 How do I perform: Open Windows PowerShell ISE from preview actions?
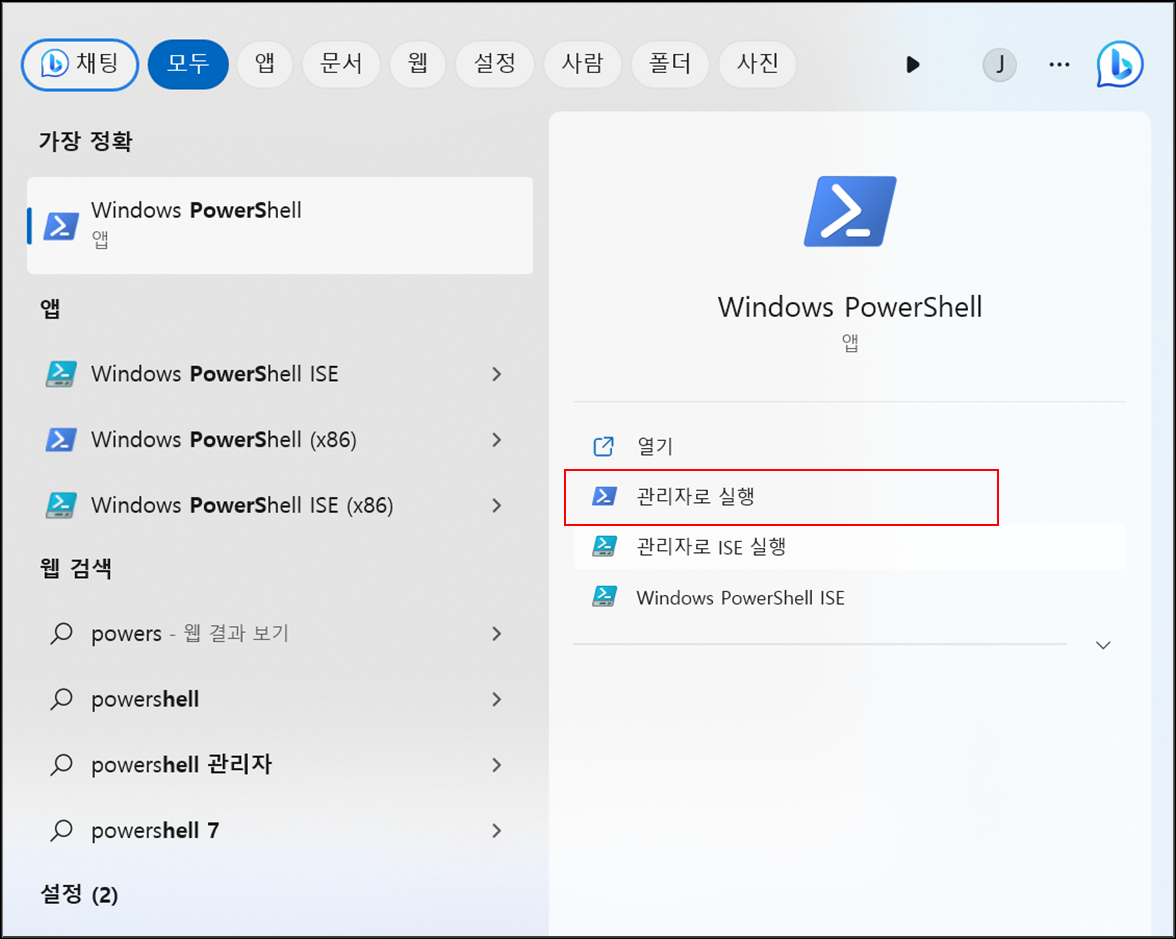849,598
